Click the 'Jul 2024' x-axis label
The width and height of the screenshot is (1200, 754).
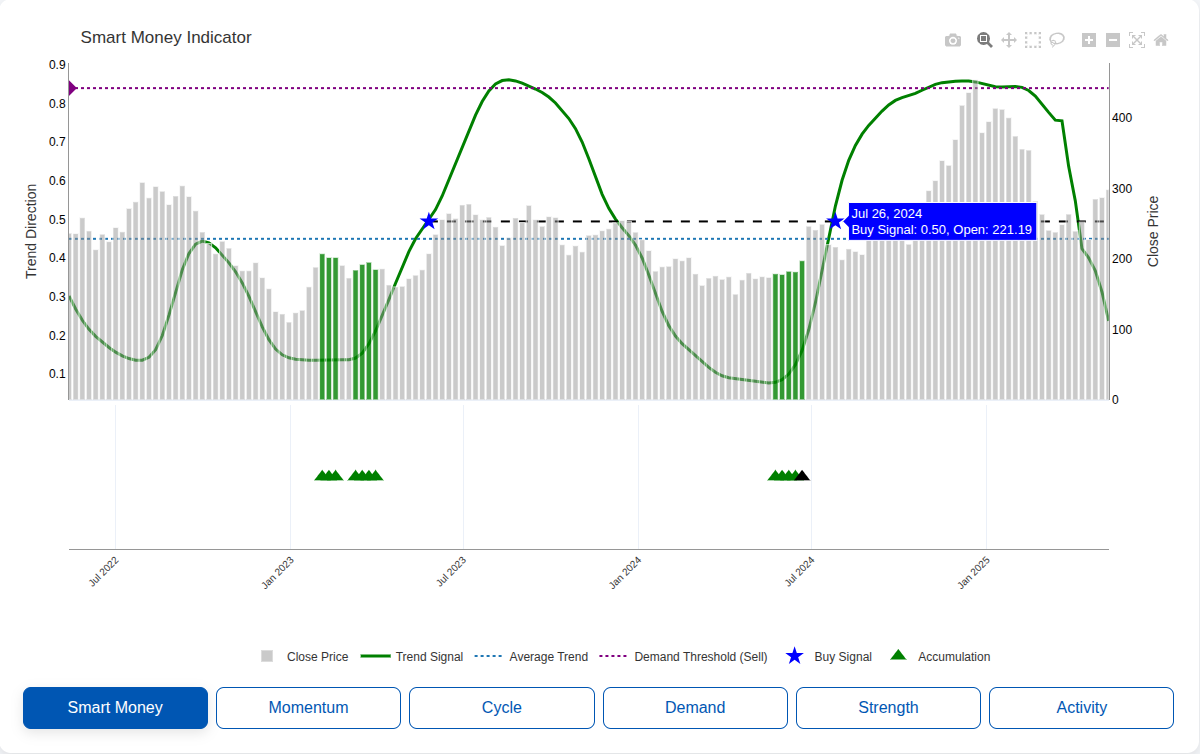799,570
